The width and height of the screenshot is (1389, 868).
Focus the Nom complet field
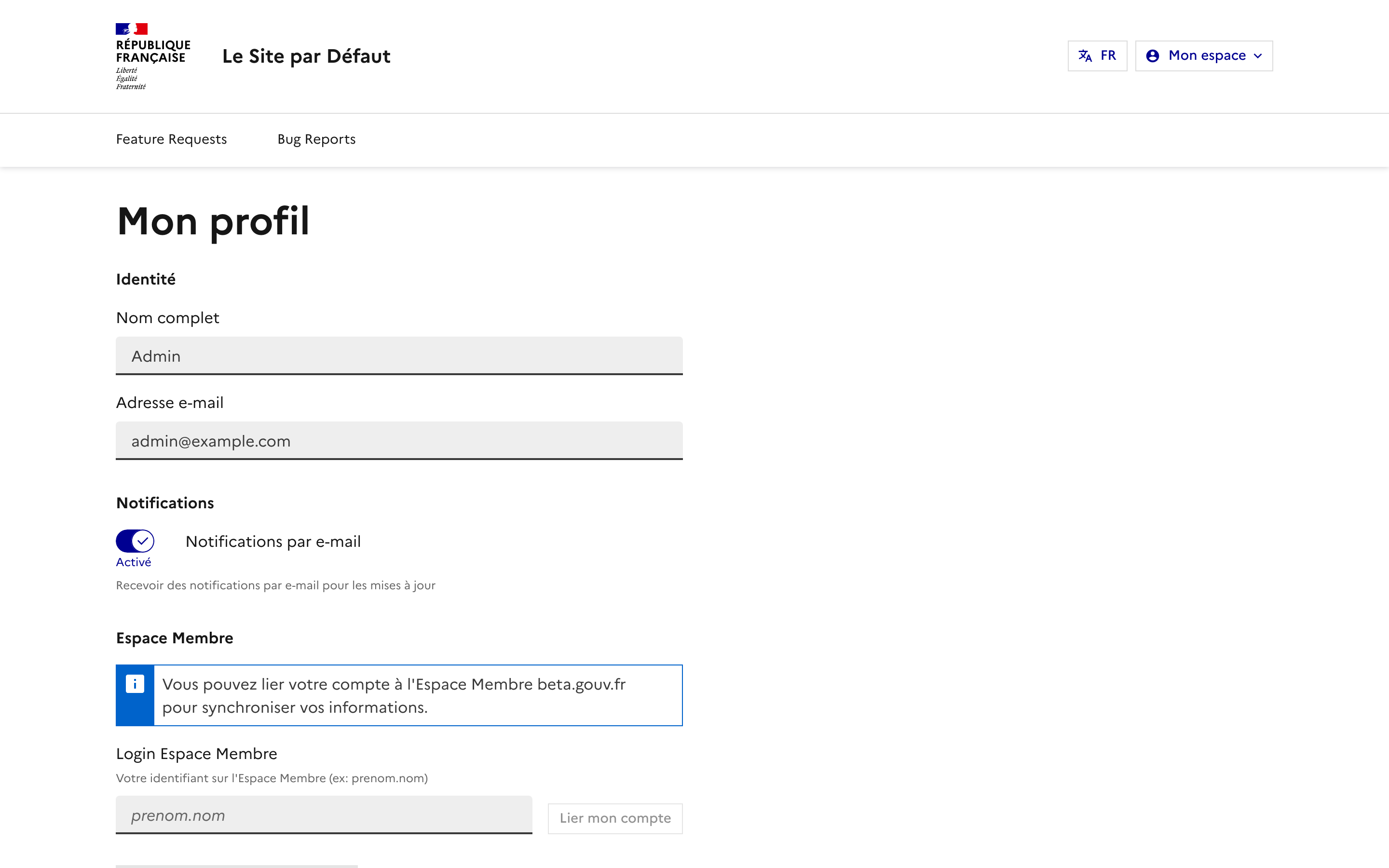(x=399, y=356)
